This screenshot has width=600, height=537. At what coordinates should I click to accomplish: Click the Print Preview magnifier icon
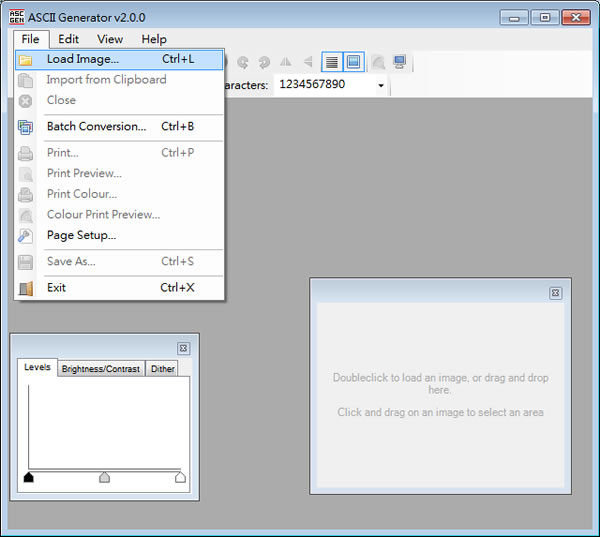click(x=25, y=174)
